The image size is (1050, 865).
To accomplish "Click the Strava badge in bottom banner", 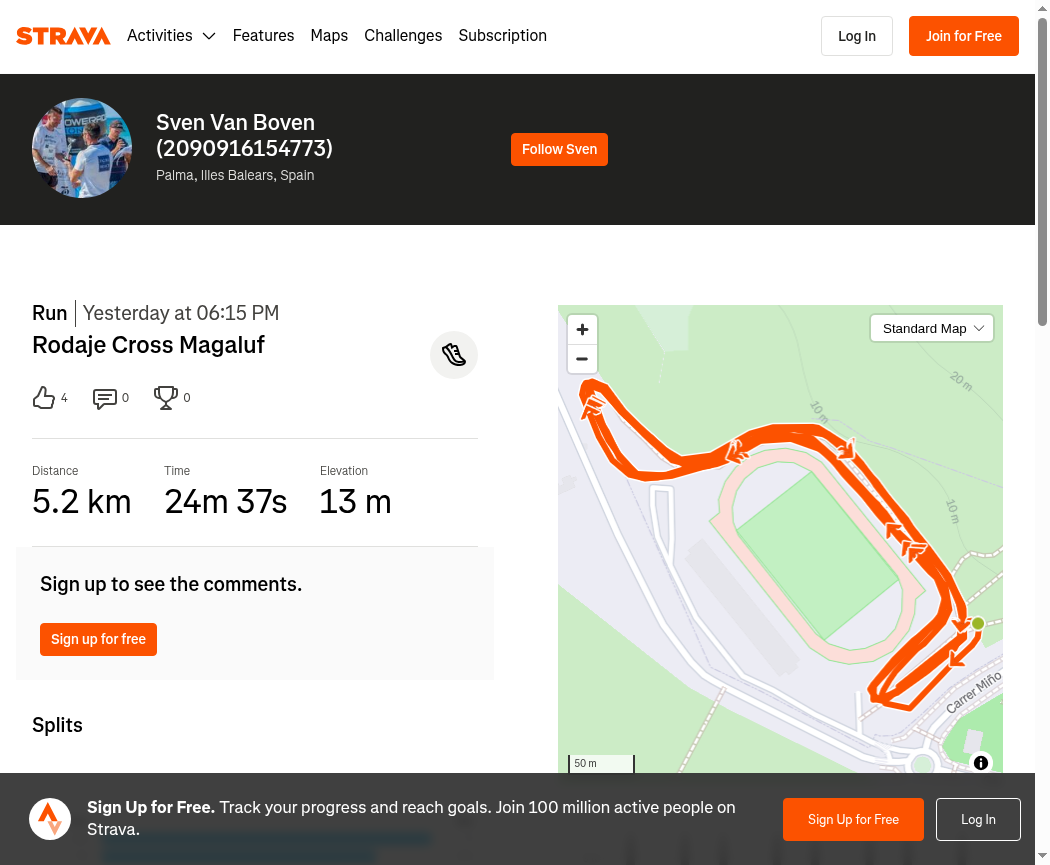I will [50, 819].
